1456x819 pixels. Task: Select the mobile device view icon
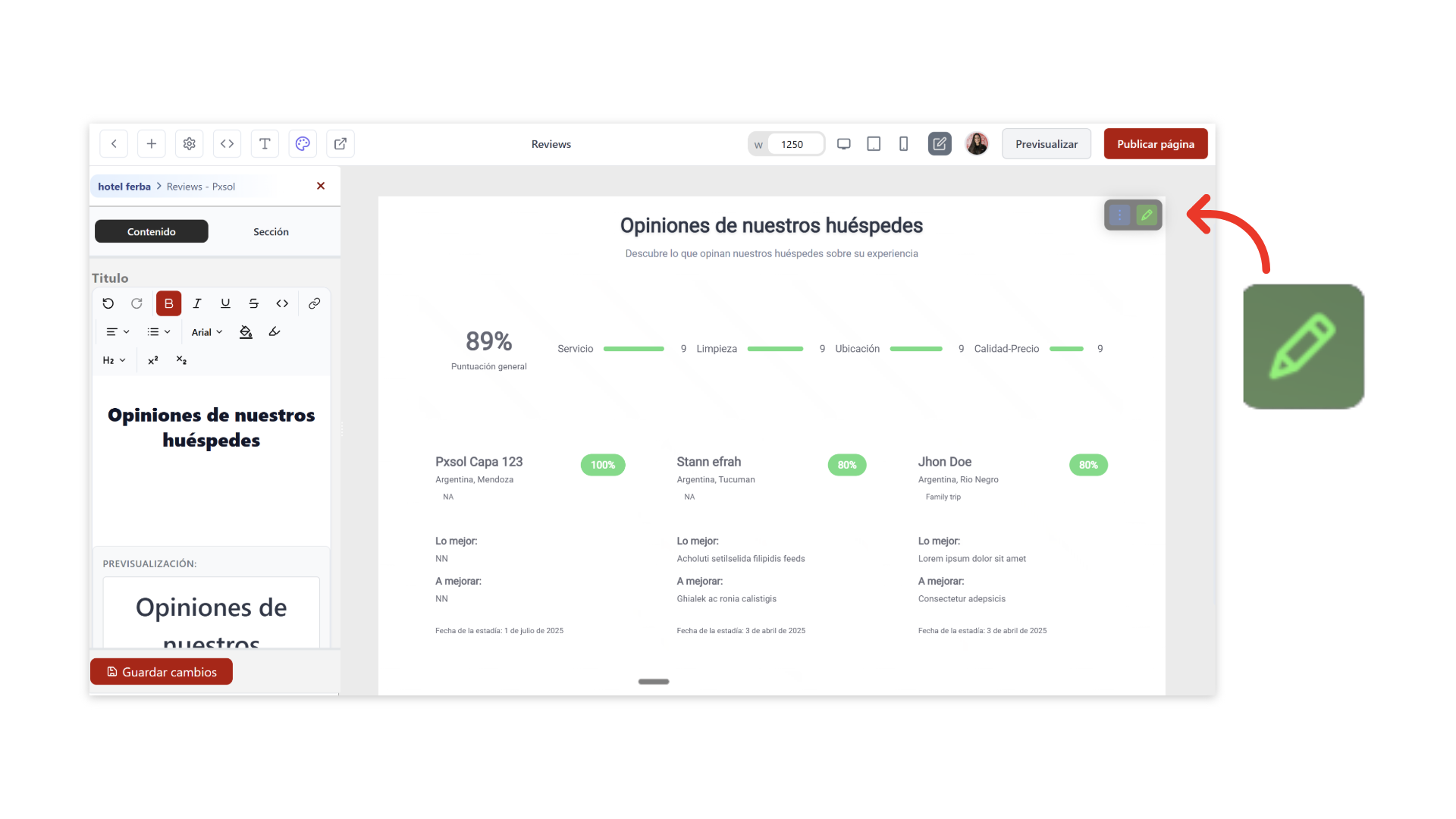click(x=903, y=144)
